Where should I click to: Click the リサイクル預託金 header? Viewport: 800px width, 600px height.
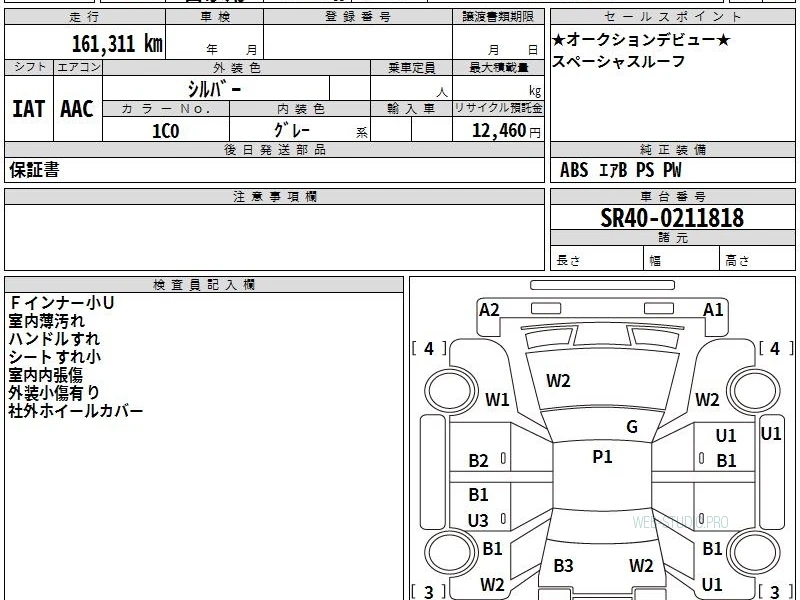click(498, 109)
